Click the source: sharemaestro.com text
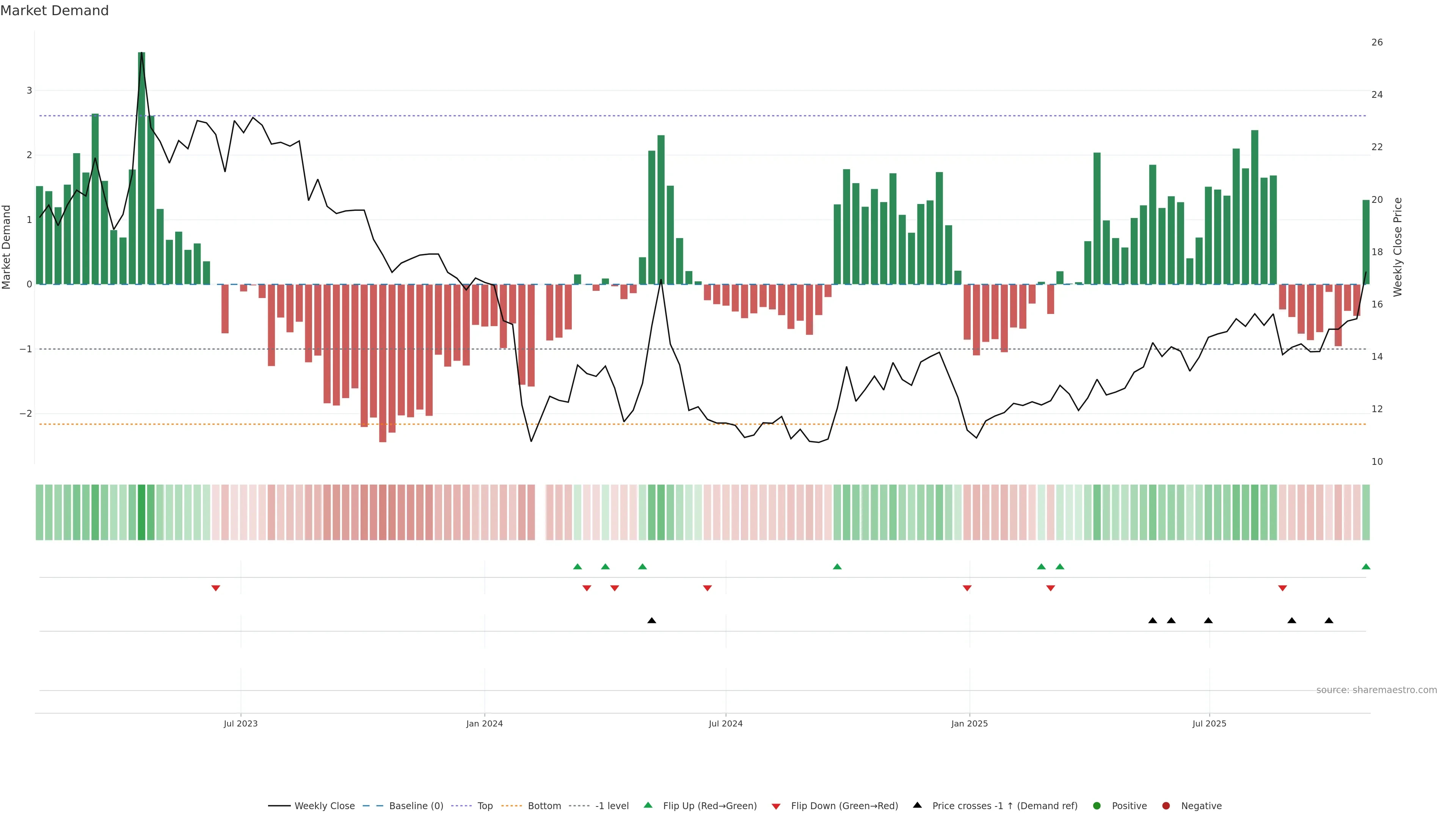Image resolution: width=1456 pixels, height=819 pixels. tap(1376, 690)
